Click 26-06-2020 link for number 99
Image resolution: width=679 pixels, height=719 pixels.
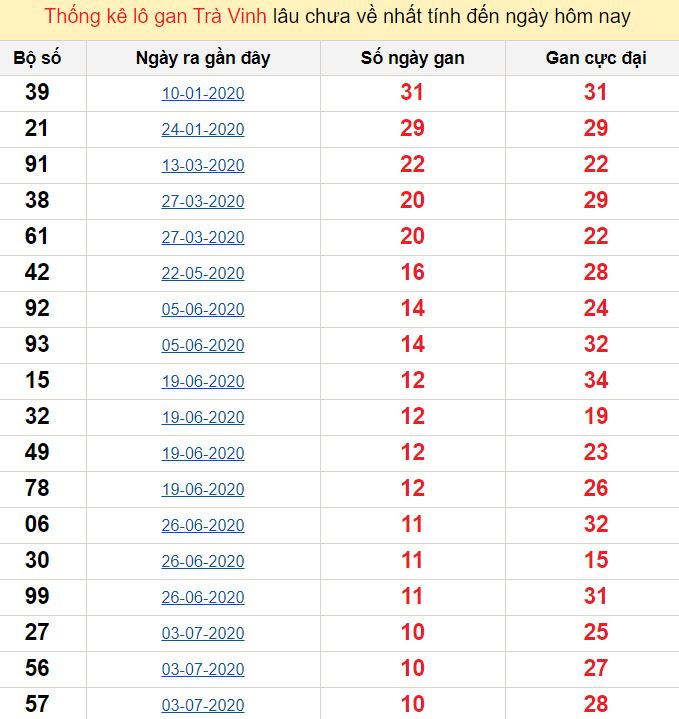pyautogui.click(x=203, y=597)
